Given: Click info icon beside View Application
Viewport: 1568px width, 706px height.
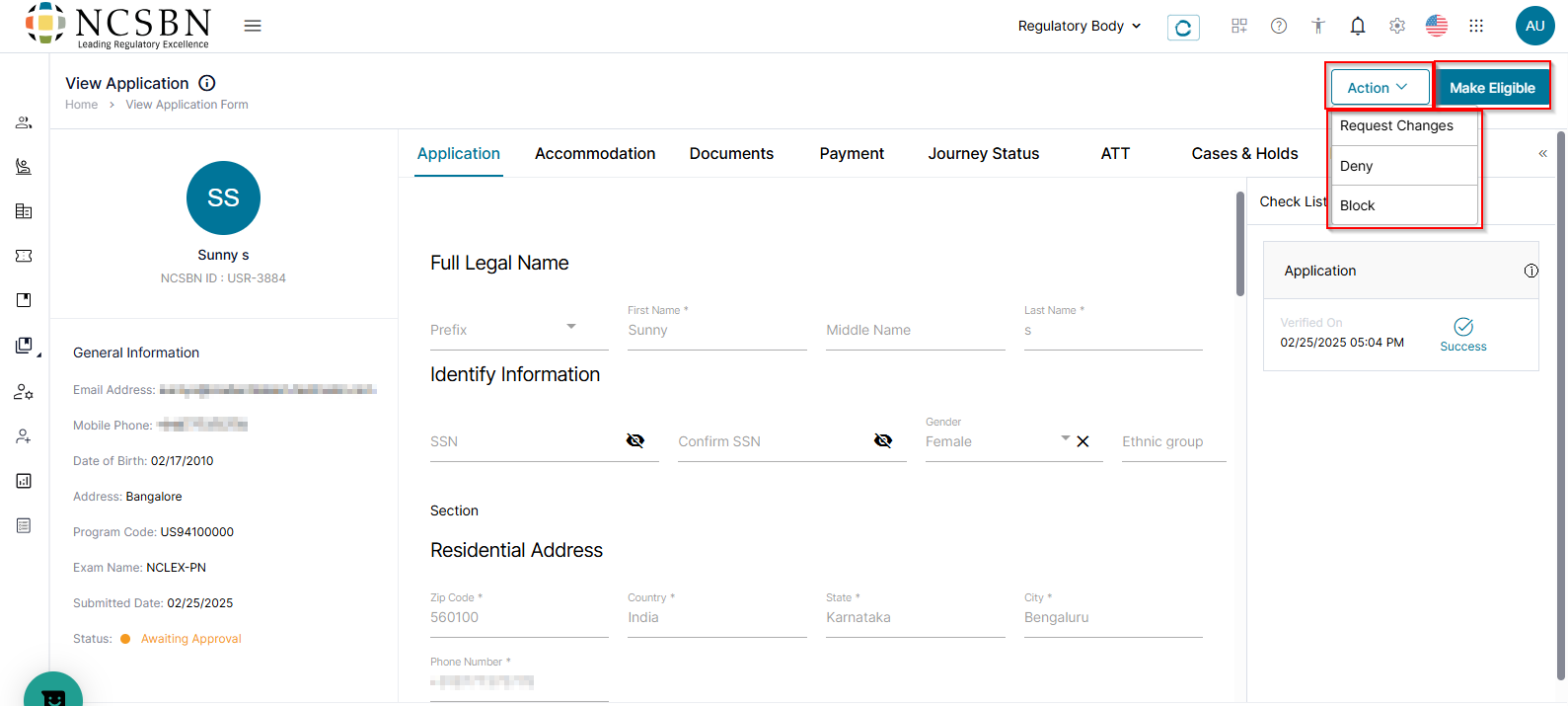Looking at the screenshot, I should [207, 83].
